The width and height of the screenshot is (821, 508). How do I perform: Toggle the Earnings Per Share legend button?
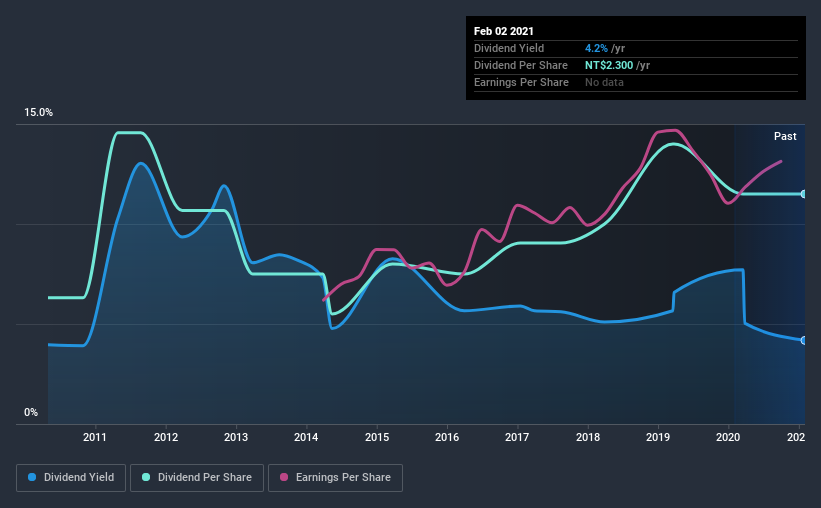335,478
